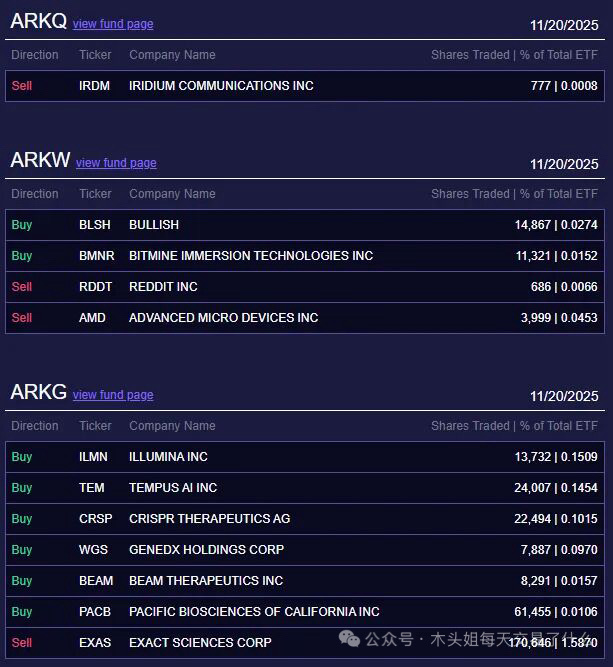Click GENEDX HOLDINGS CORP company name
Screen dimensions: 613x667
[207, 550]
